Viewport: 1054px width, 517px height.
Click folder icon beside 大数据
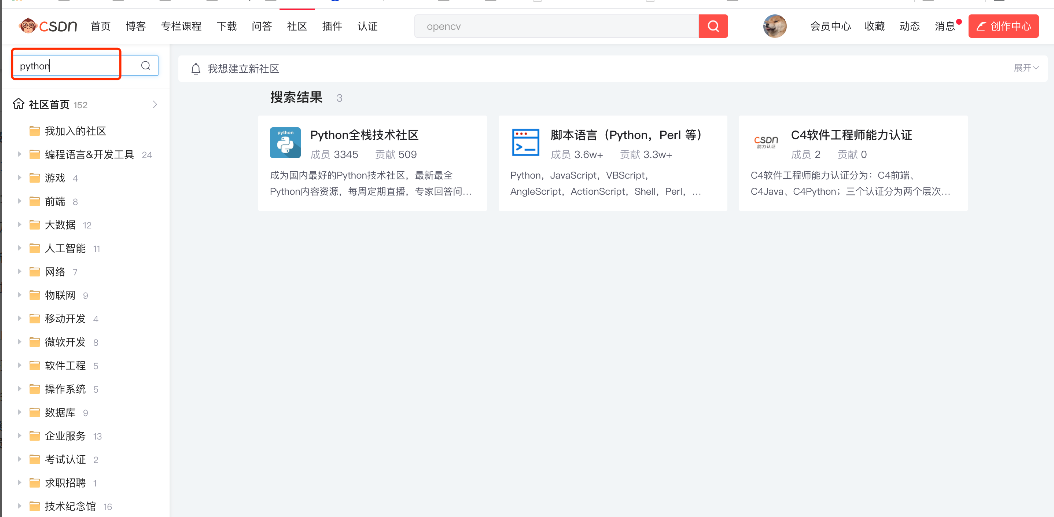pos(35,225)
